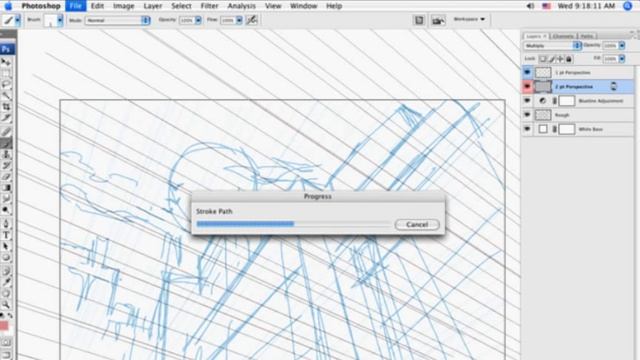The height and width of the screenshot is (360, 640).
Task: Select the Slice tool
Action: point(6,118)
